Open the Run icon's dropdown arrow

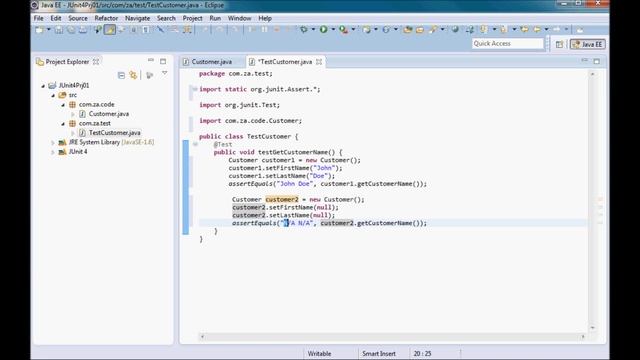click(333, 29)
